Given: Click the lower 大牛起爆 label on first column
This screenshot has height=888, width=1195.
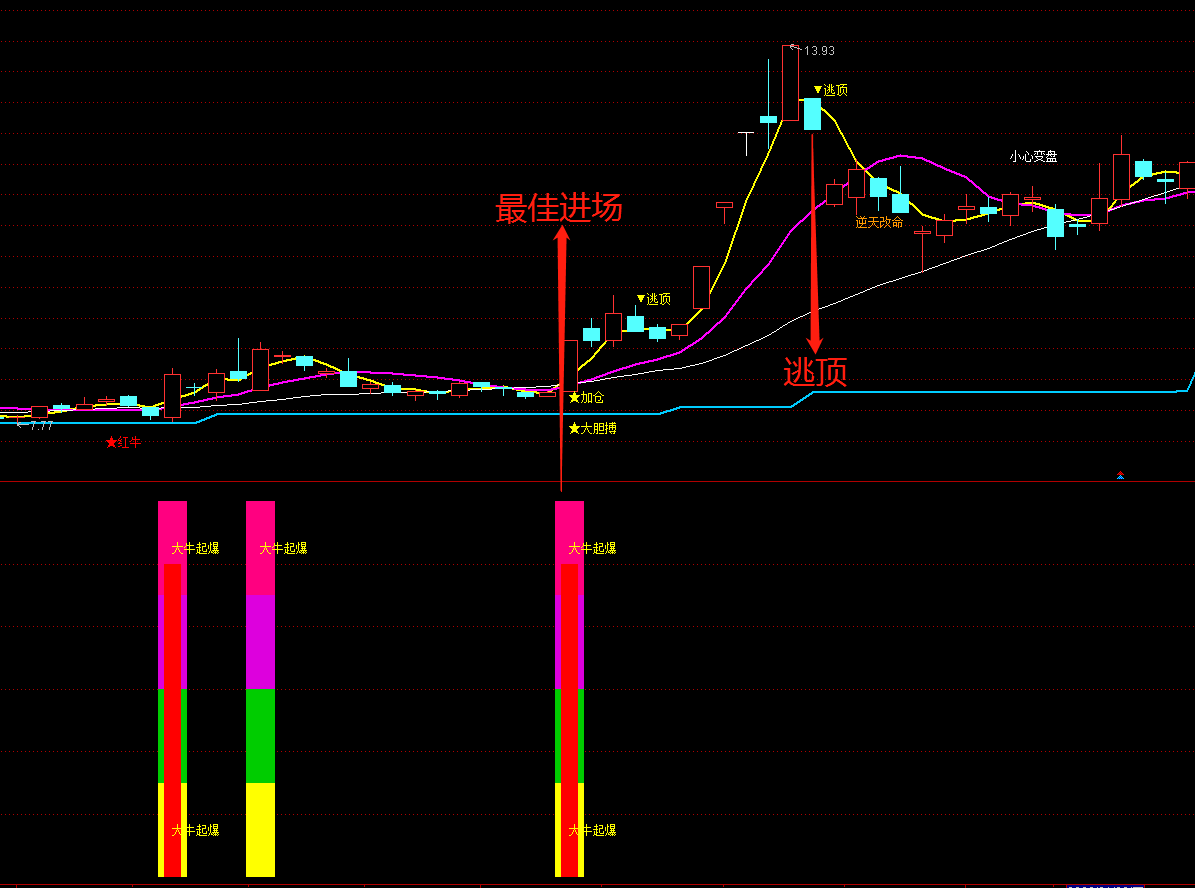Looking at the screenshot, I should 195,830.
